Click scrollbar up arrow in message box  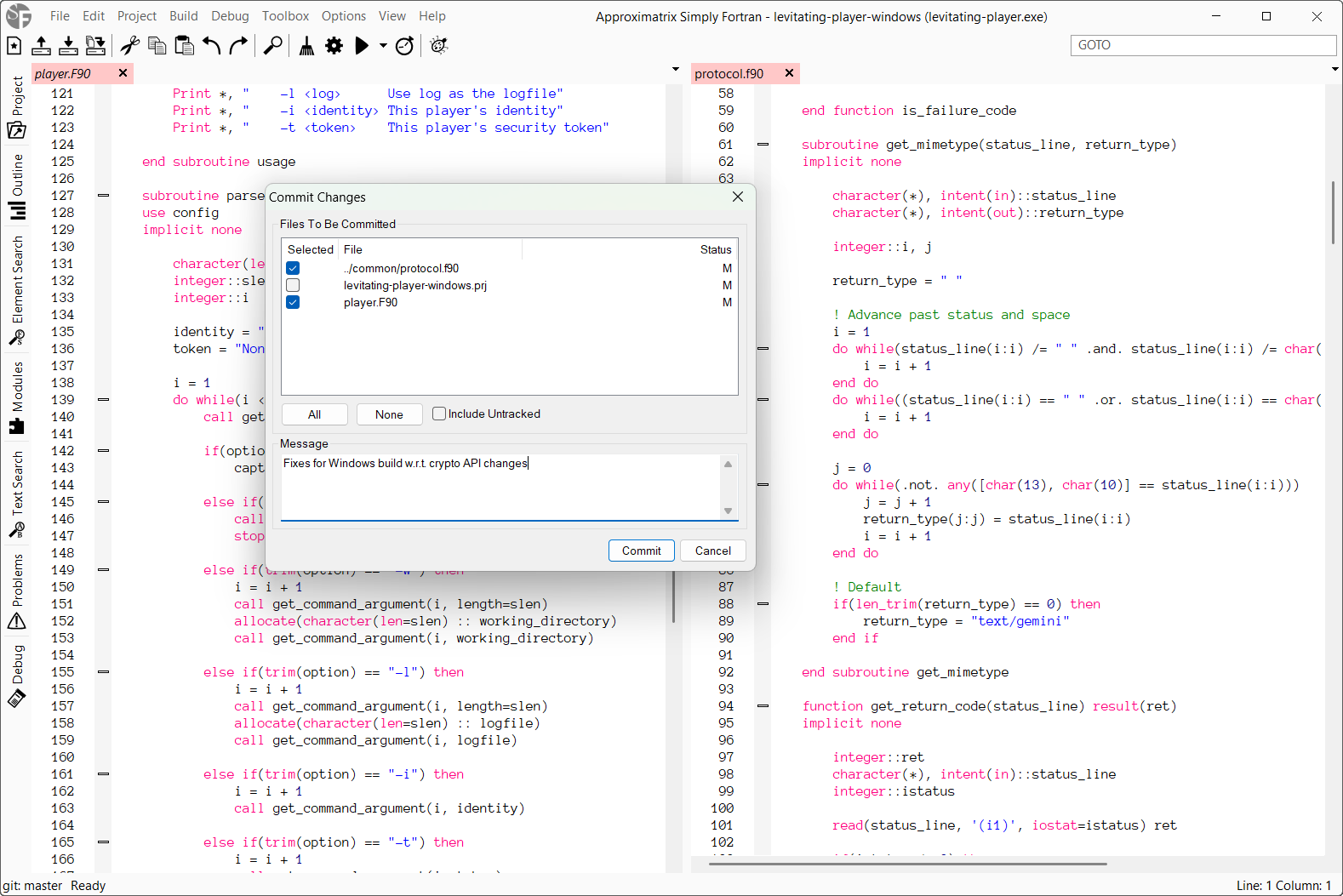729,464
